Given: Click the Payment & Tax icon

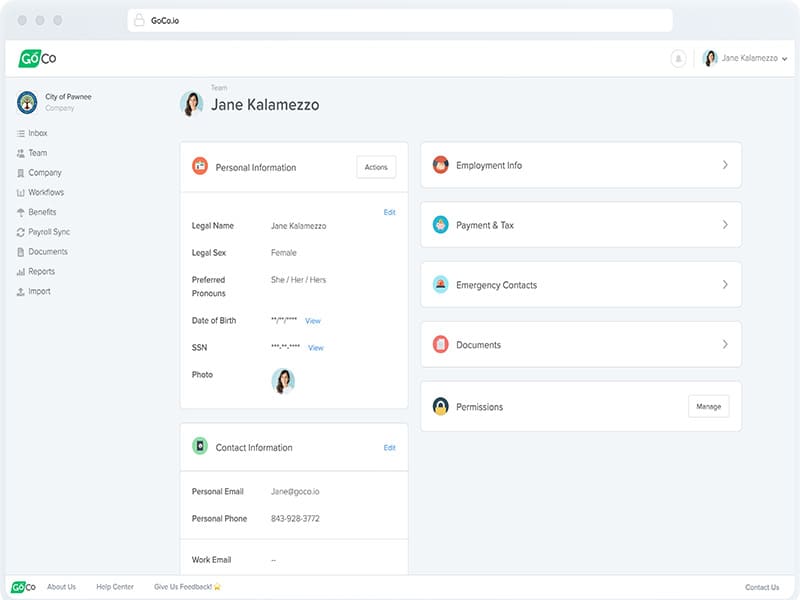Looking at the screenshot, I should (440, 225).
